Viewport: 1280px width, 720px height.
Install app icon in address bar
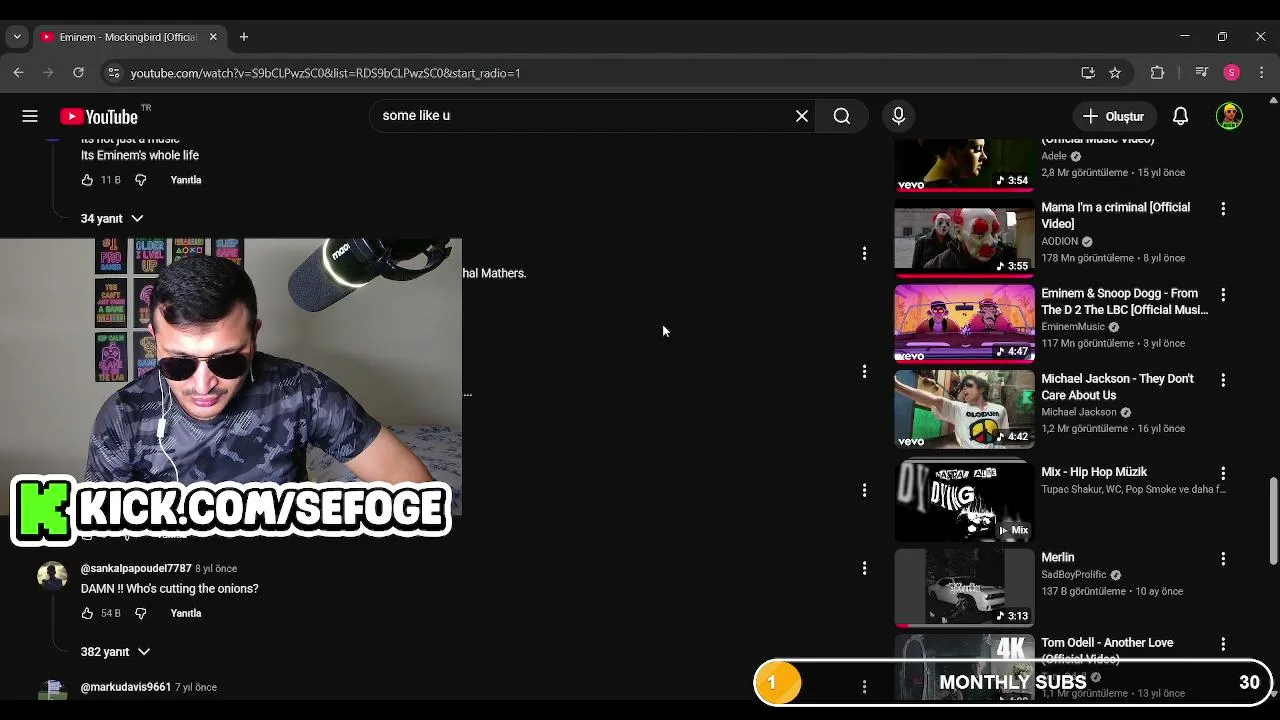1088,73
